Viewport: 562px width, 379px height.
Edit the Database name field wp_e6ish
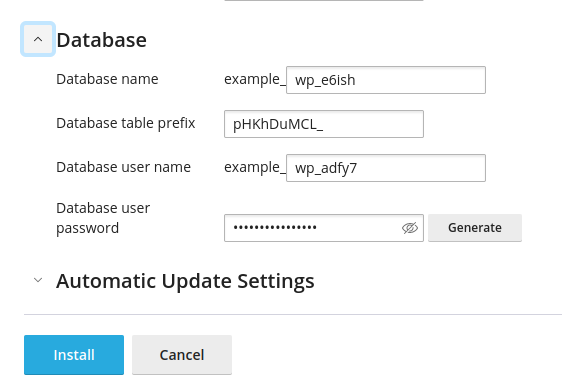click(x=386, y=80)
